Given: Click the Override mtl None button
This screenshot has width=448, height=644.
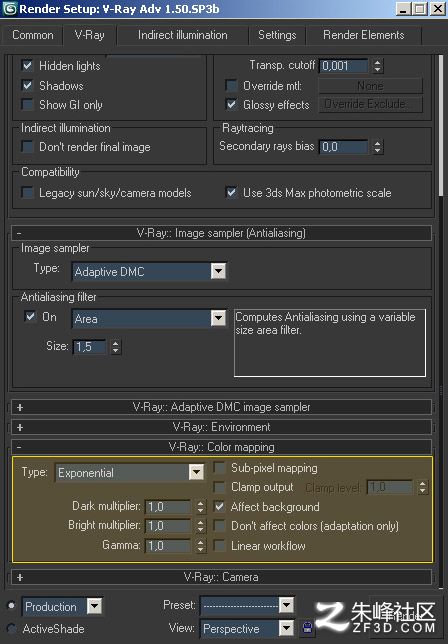Looking at the screenshot, I should click(x=370, y=86).
